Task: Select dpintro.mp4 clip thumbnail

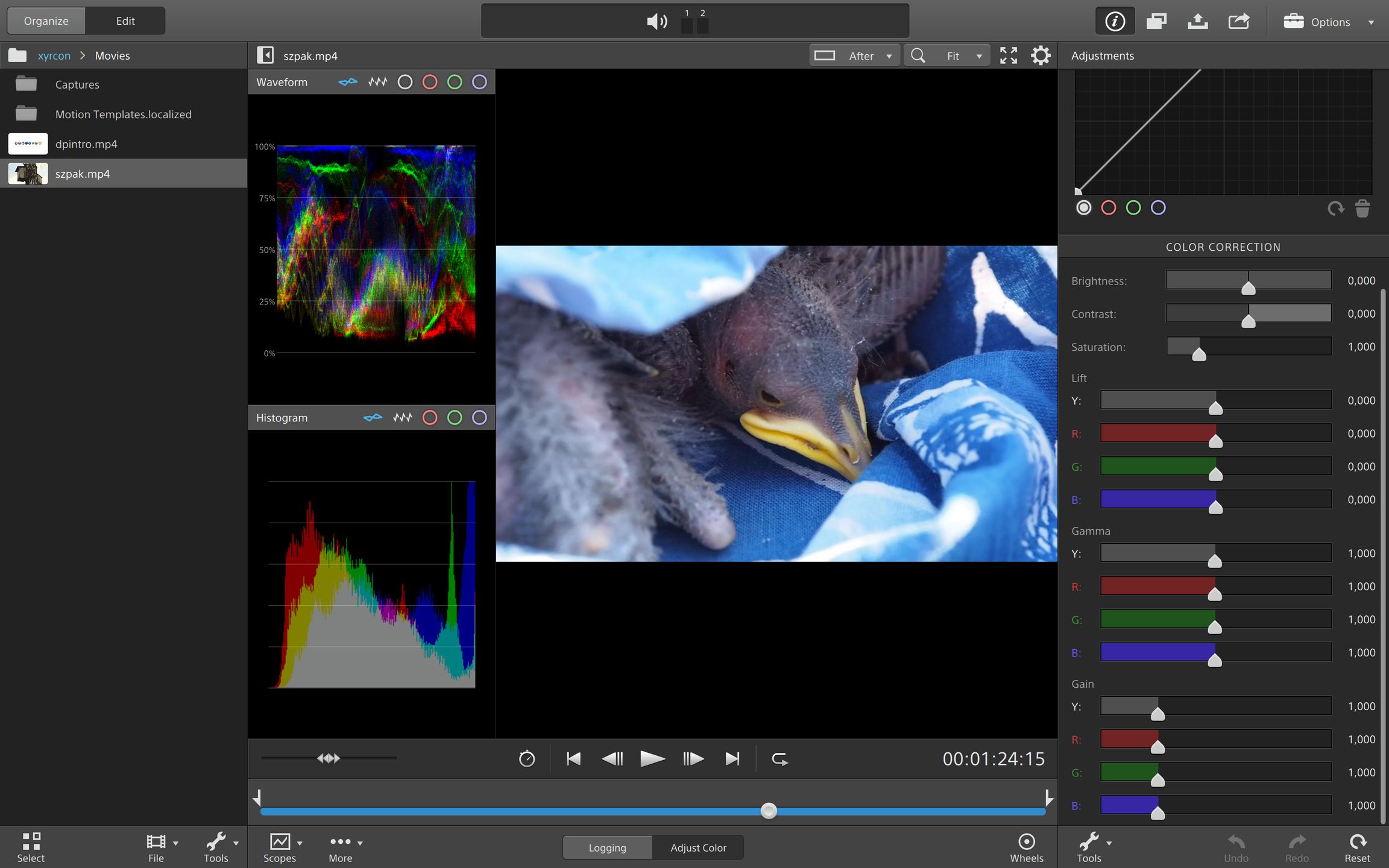Action: (x=28, y=143)
